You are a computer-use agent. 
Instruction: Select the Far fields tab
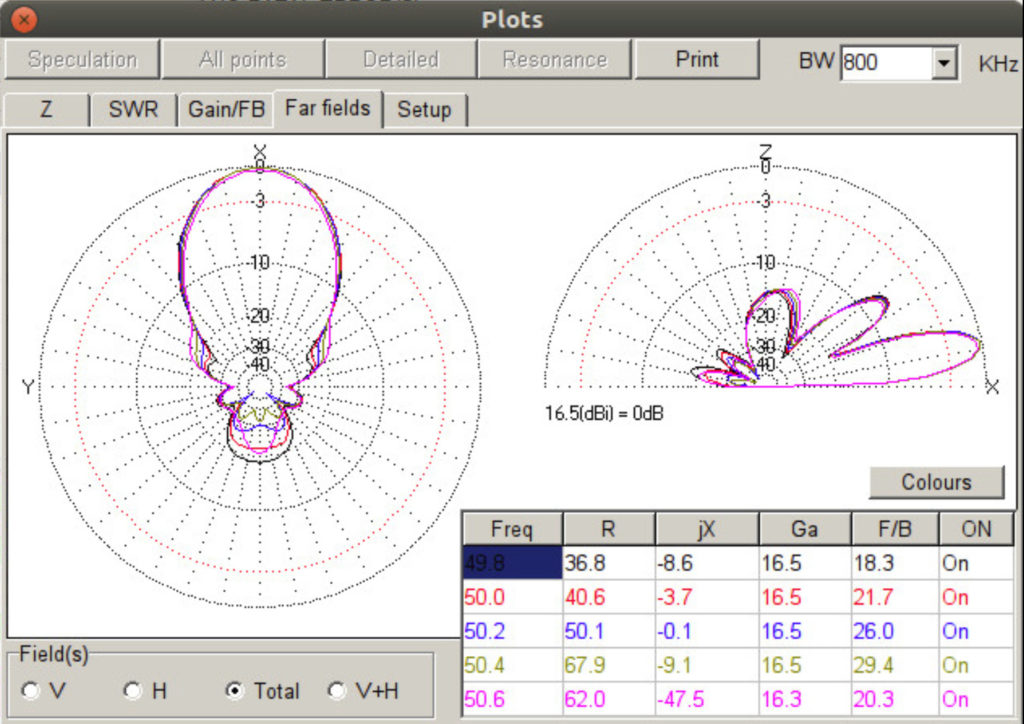[327, 108]
